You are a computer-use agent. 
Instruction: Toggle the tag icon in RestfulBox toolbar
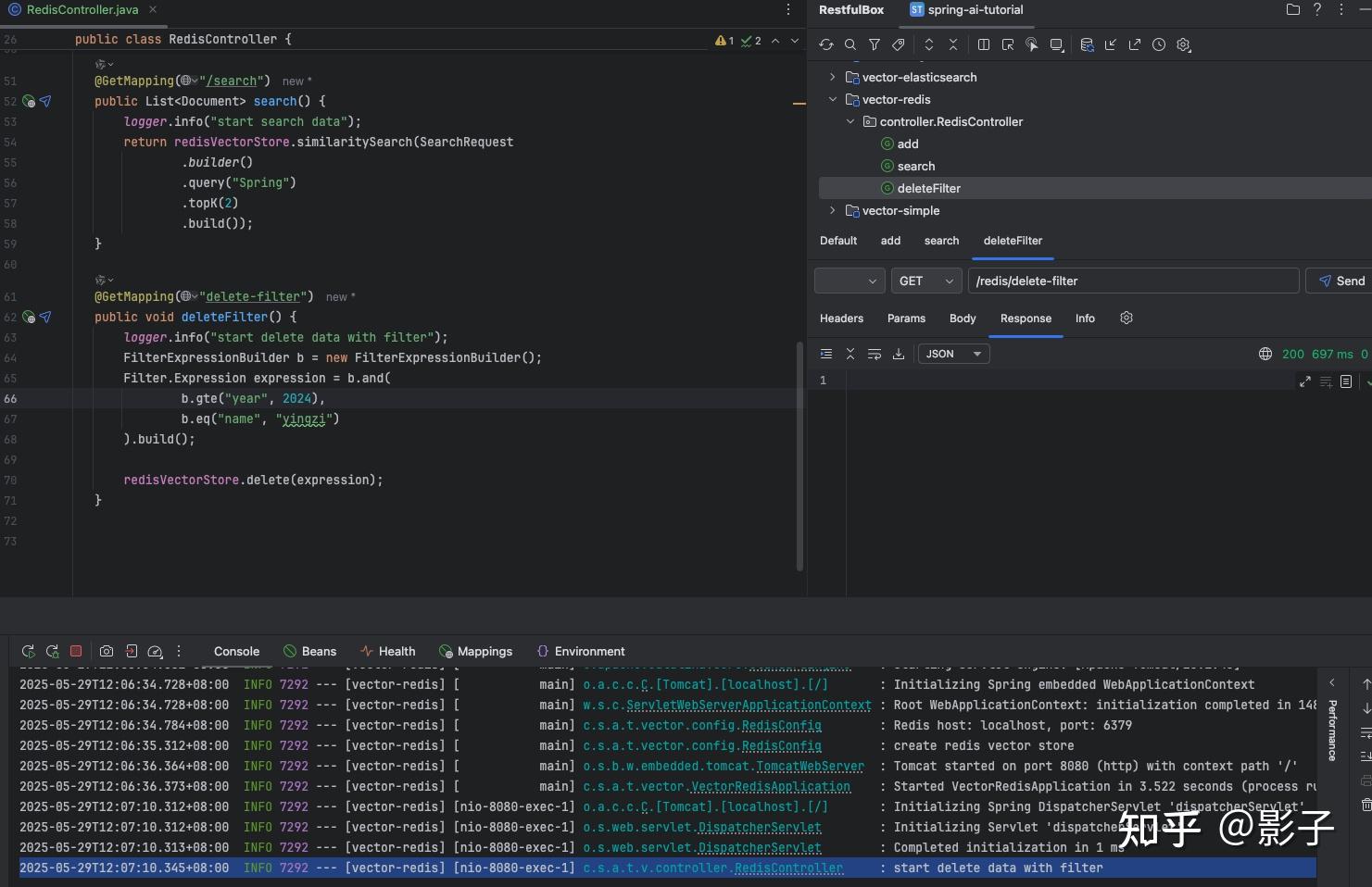tap(898, 44)
